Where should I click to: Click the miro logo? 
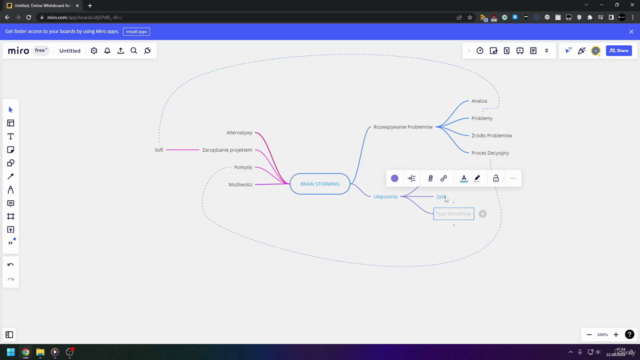18,51
